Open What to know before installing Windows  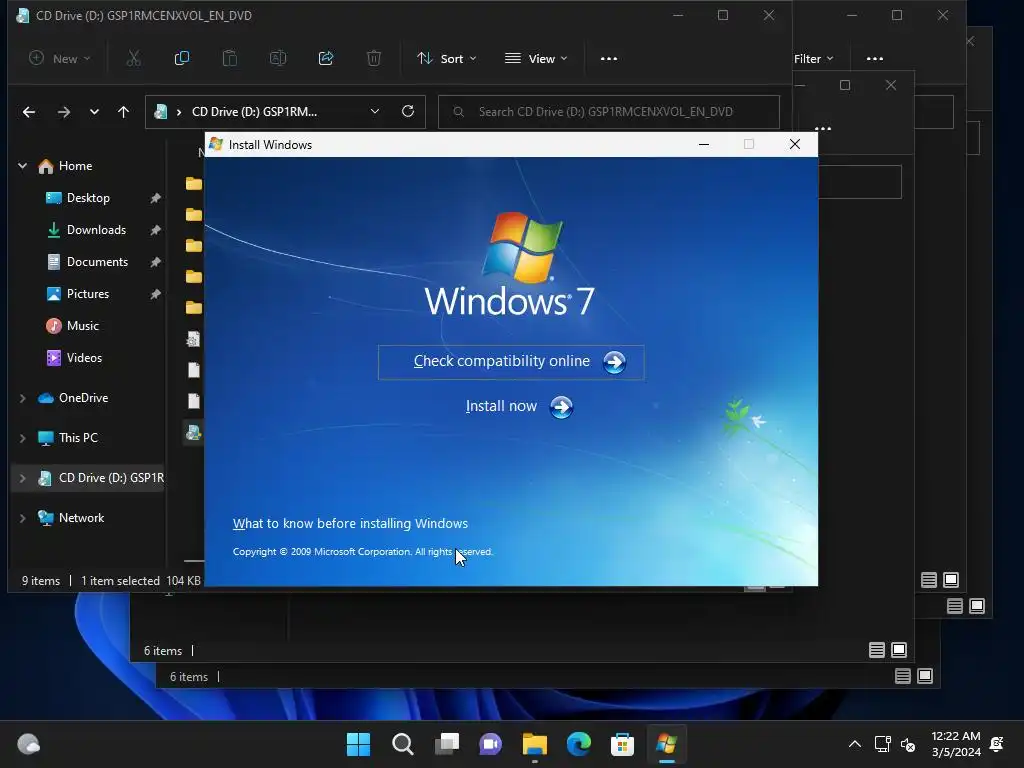pyautogui.click(x=350, y=523)
